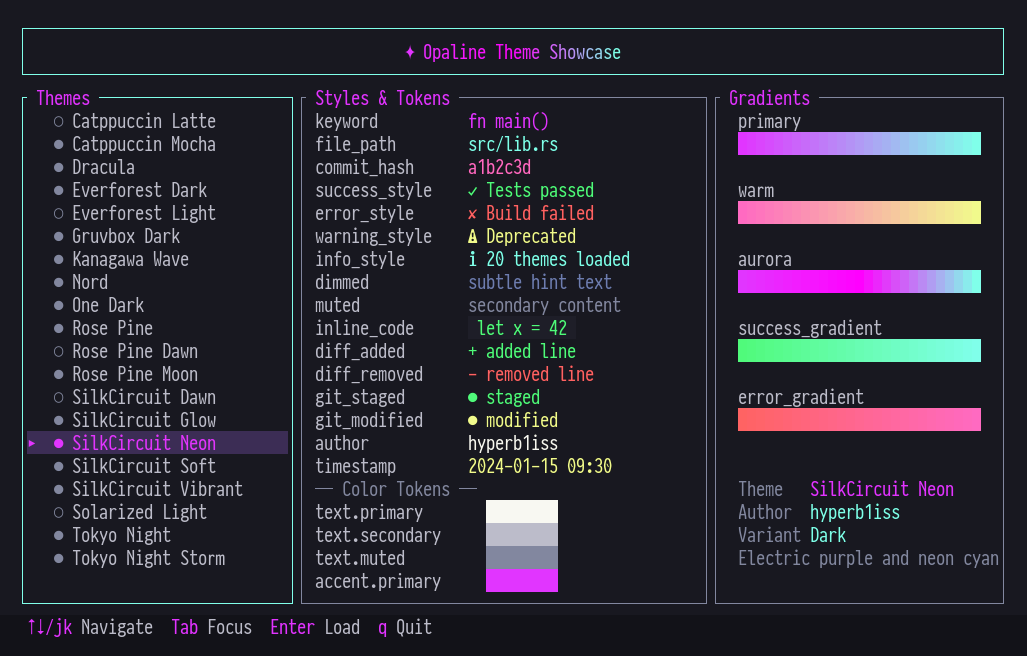The width and height of the screenshot is (1027, 656).
Task: Click the green staged status dot
Action: click(472, 397)
